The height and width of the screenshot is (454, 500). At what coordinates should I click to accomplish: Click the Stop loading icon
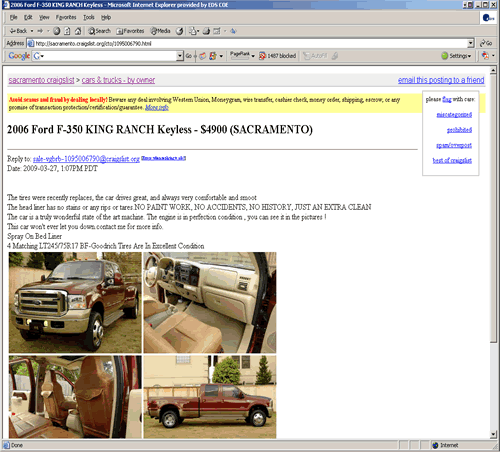[x=57, y=31]
